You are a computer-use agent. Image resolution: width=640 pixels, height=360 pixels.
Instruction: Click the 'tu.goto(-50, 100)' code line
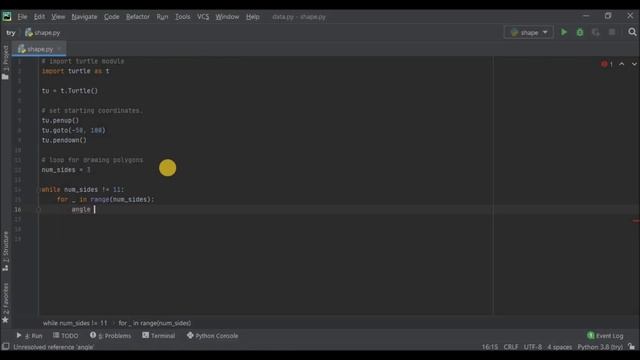coord(73,130)
